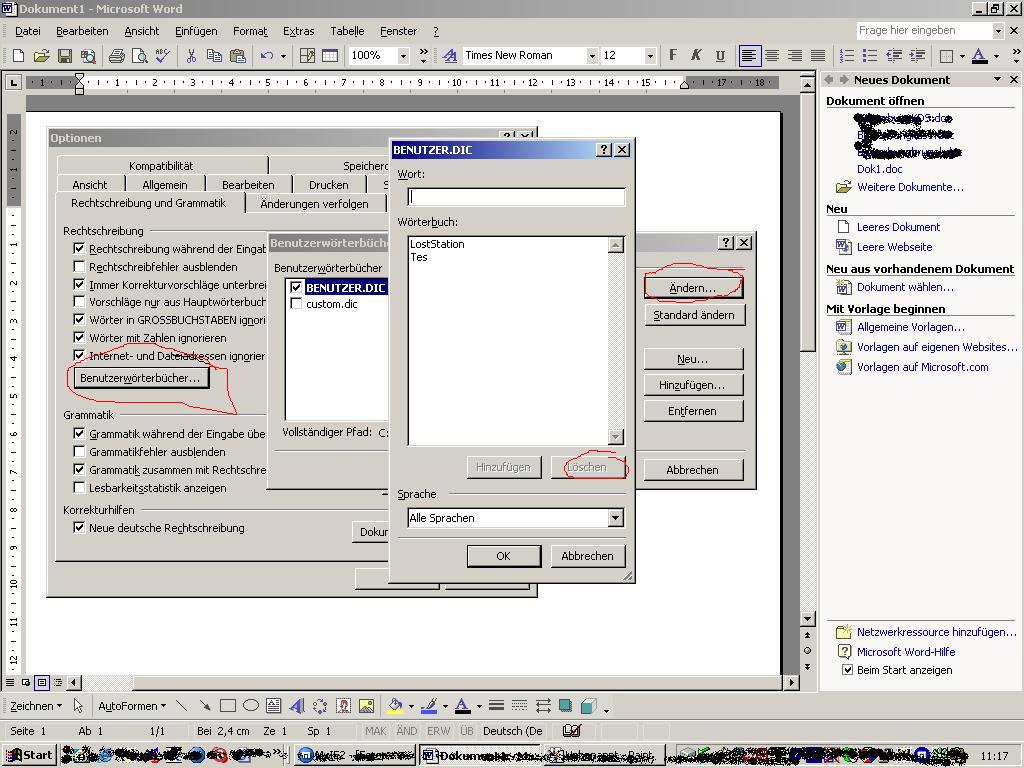Screen dimensions: 1024x768
Task: Open the Datei menu
Action: (x=27, y=31)
